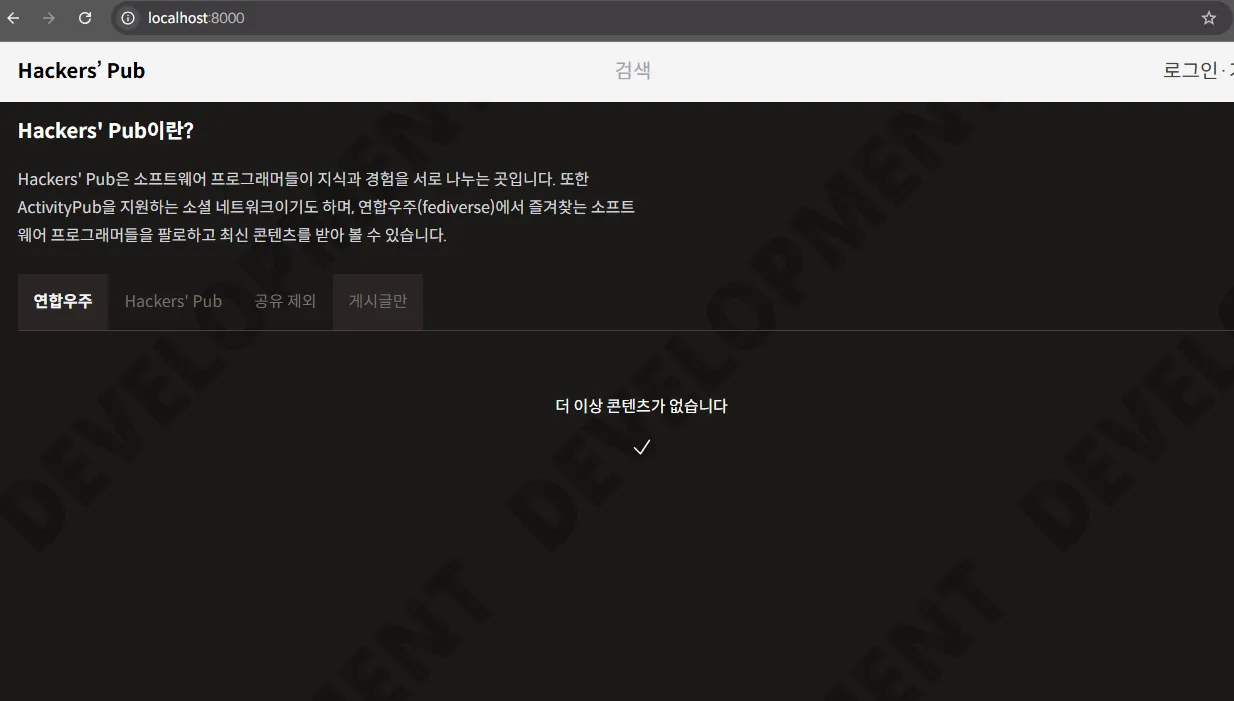The image size is (1234, 701).
Task: Click the paragraph mentioning ActivityPub
Action: tap(326, 207)
